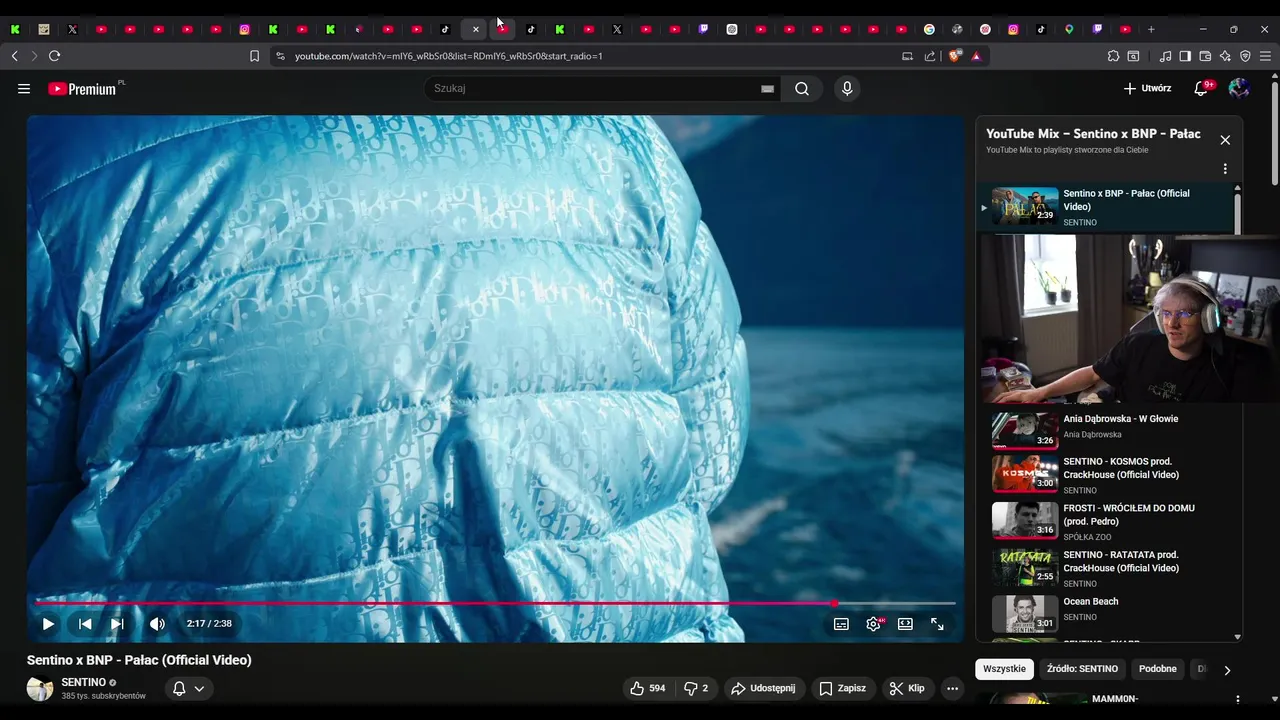
Task: Open the Brave VPN shield icon
Action: (x=1245, y=56)
